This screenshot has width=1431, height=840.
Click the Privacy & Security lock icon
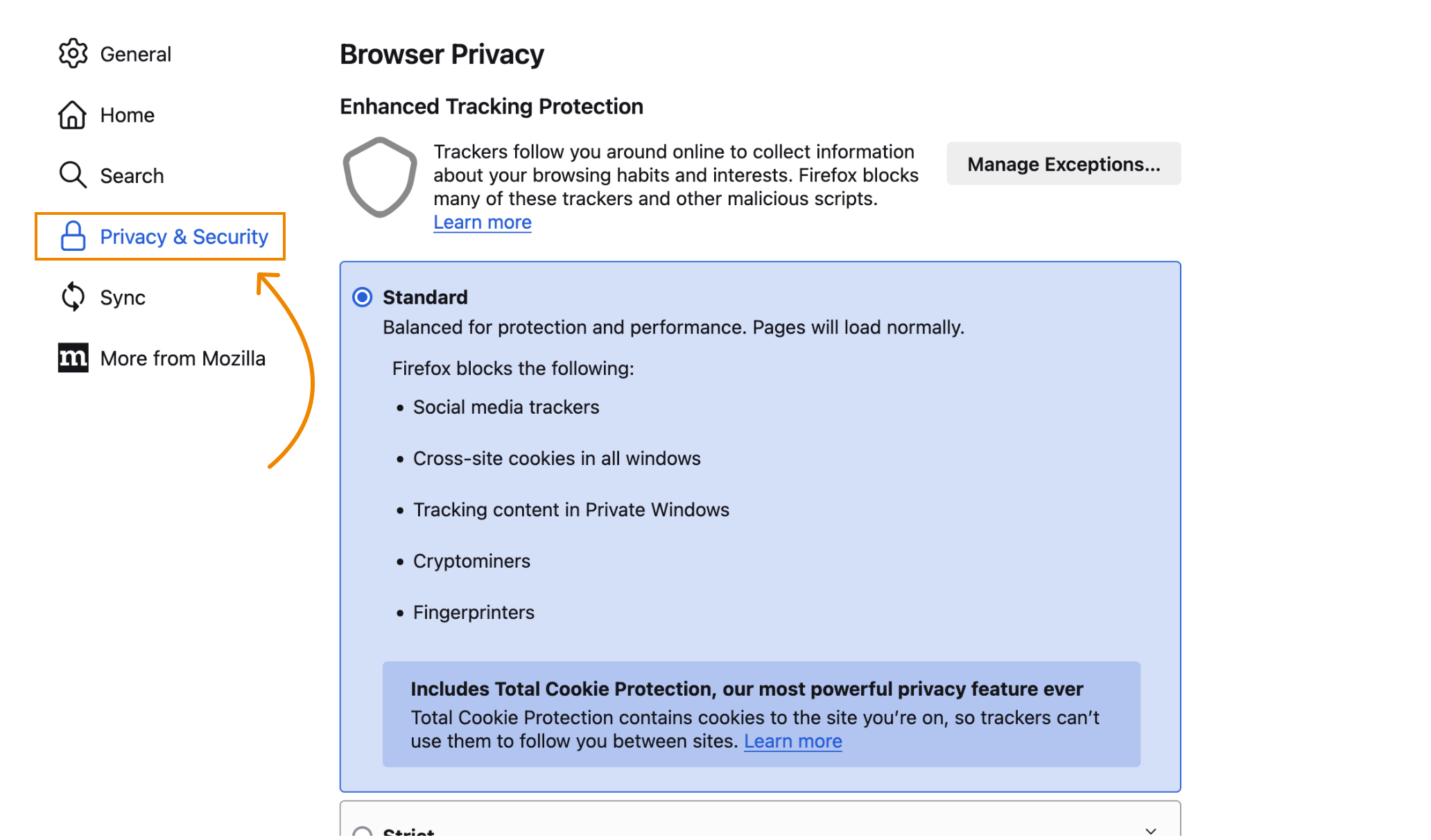tap(73, 236)
